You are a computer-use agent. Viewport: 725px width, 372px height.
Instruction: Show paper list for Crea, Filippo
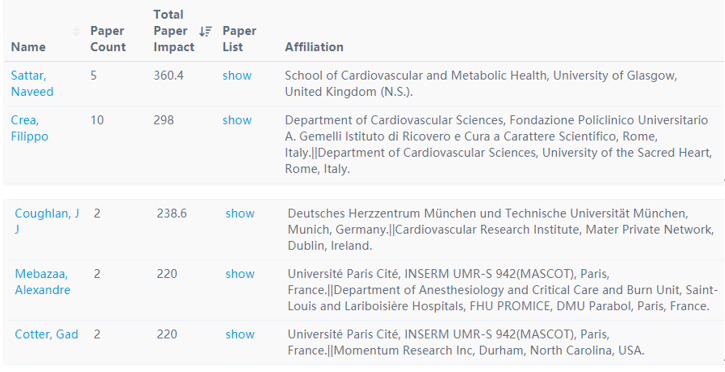pos(237,120)
